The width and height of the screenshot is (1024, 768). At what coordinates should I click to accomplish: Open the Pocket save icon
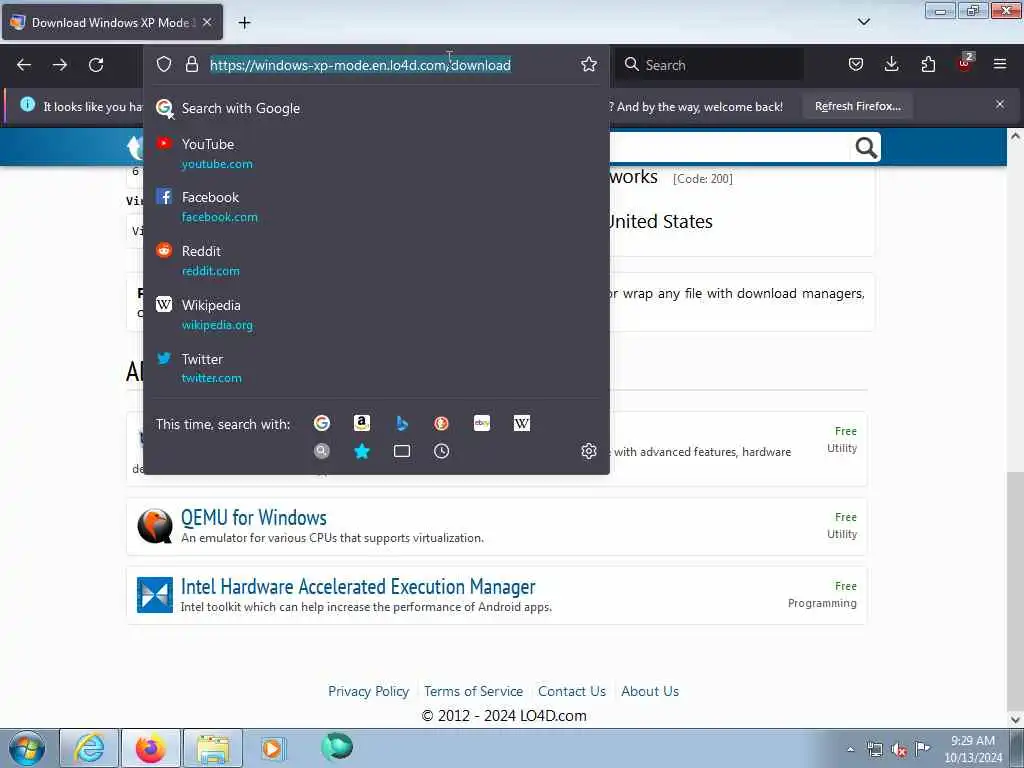856,64
